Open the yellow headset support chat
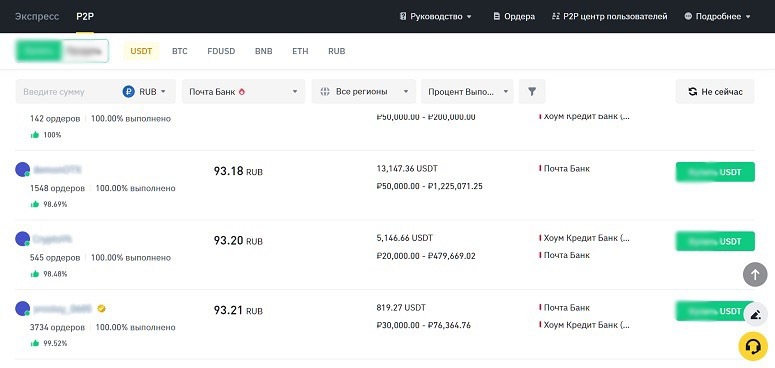Viewport: 775px width, 368px height. pyautogui.click(x=753, y=346)
